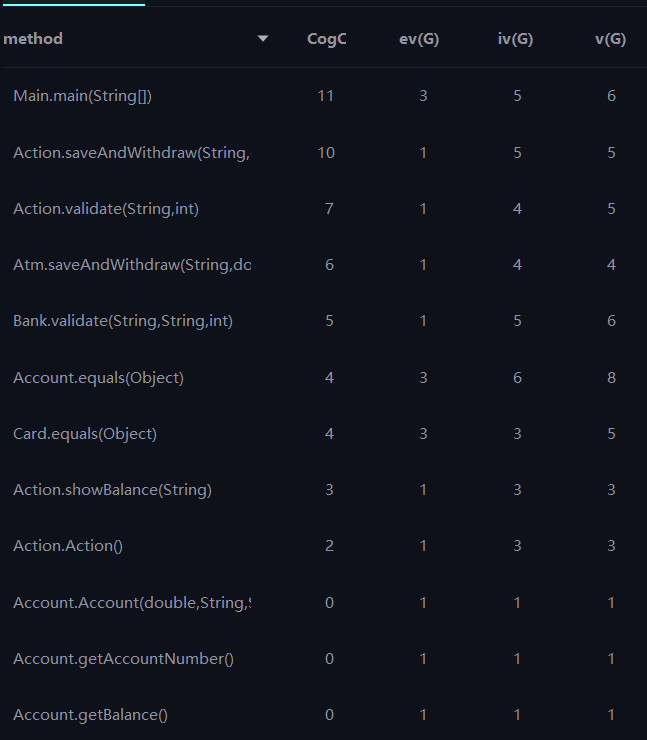Pick the Bank.validate(String,String,int) row
This screenshot has height=740, width=647.
[x=123, y=321]
